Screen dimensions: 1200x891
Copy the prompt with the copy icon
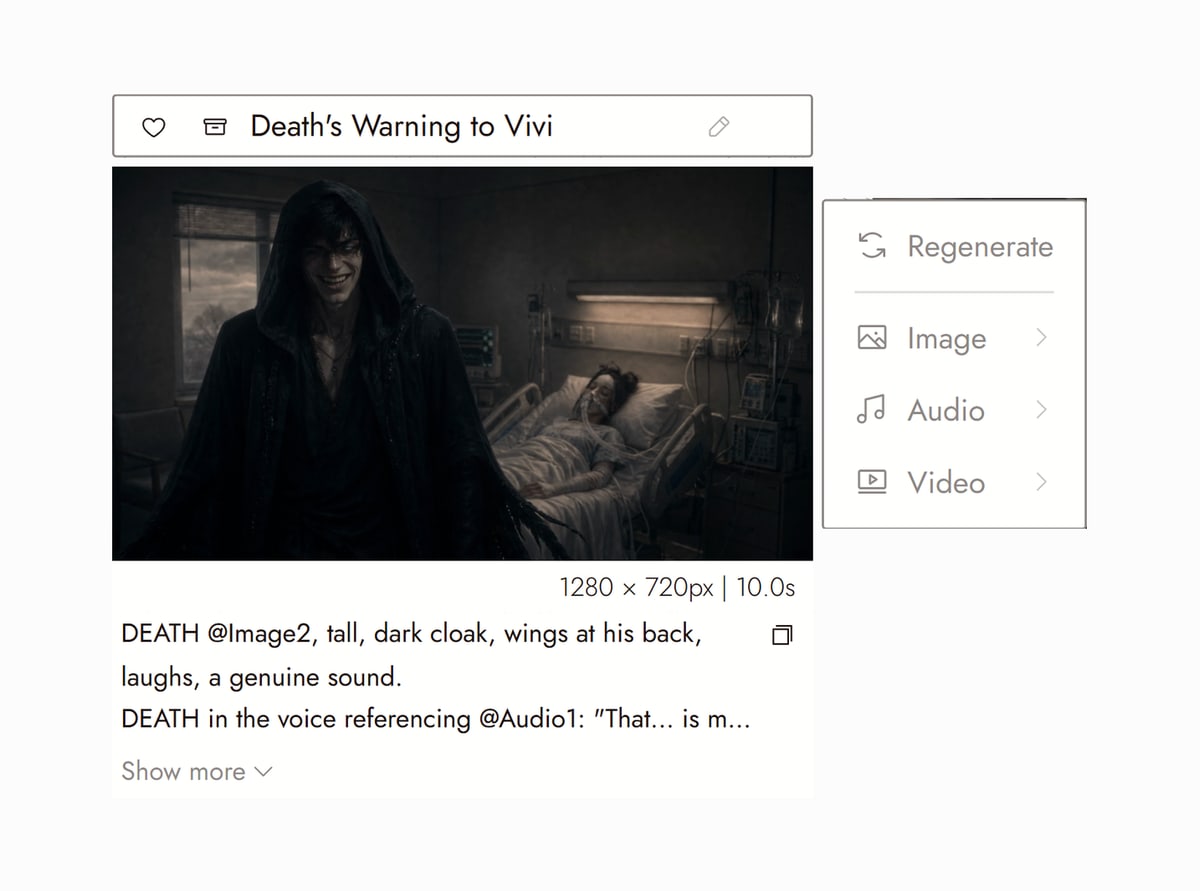click(782, 635)
